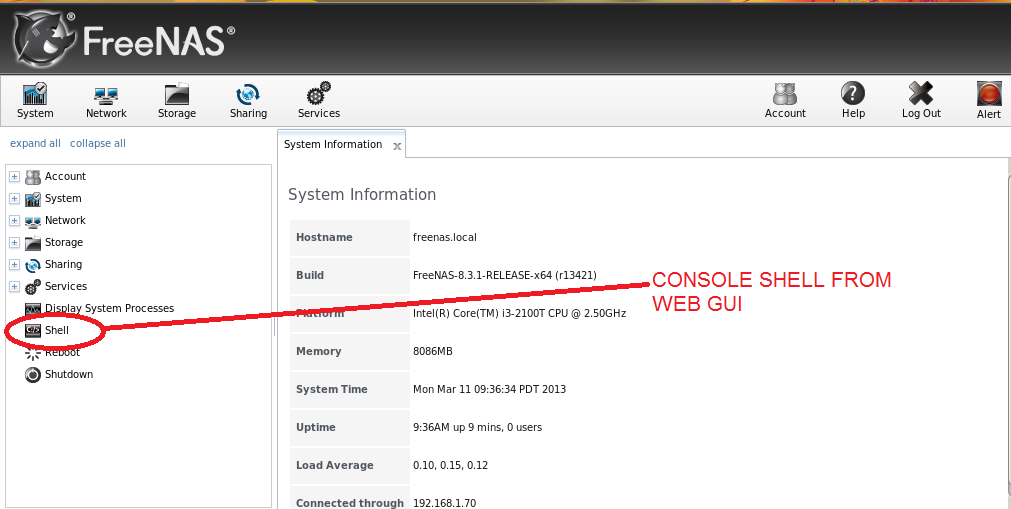Click the Display System Processes icon

click(33, 308)
